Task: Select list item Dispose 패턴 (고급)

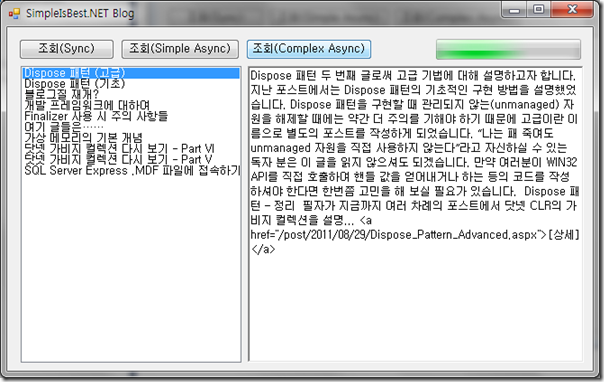Action: [x=131, y=73]
